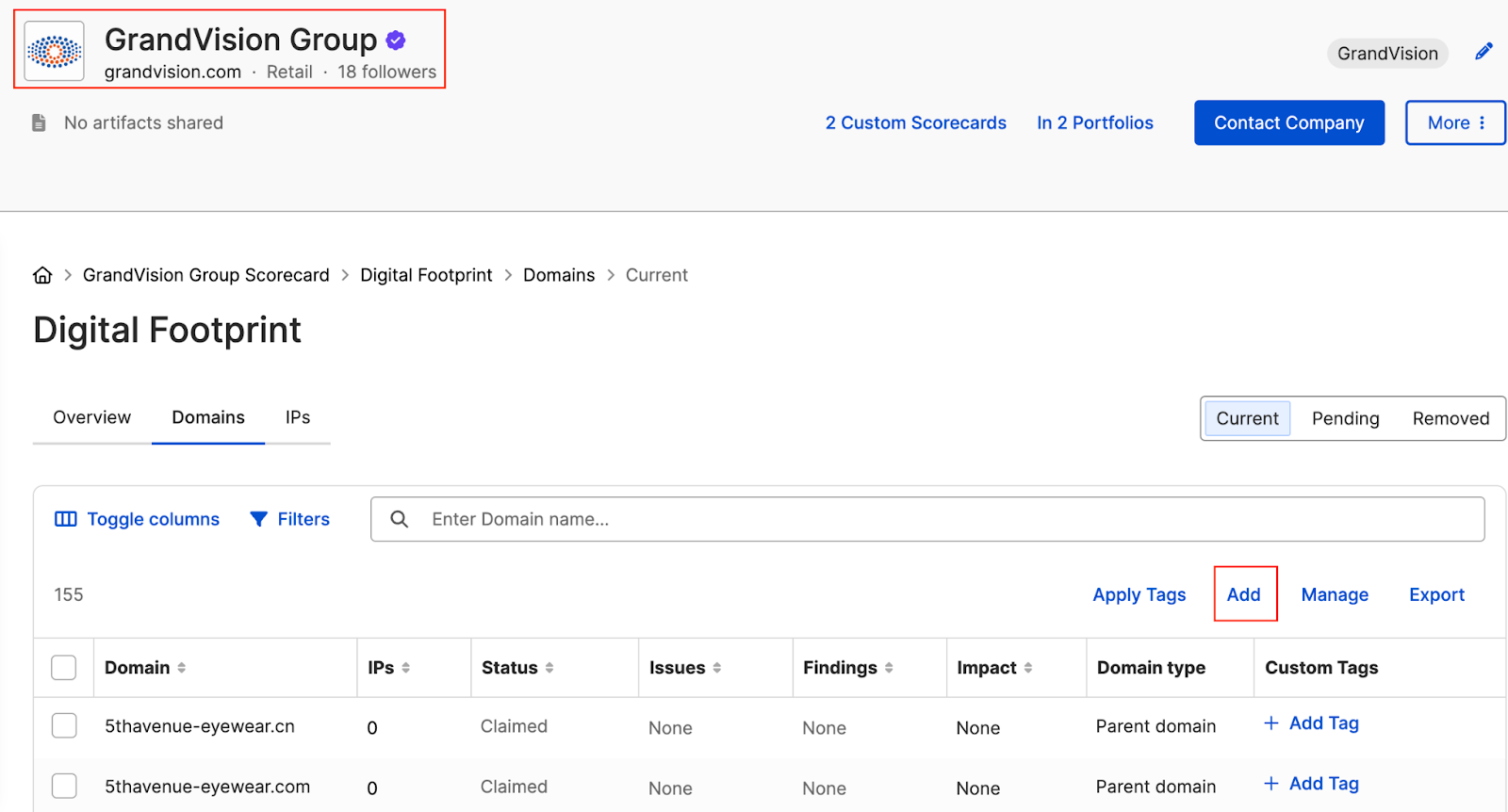Click the search magnifier icon
Viewport: 1508px width, 812px height.
coord(400,519)
